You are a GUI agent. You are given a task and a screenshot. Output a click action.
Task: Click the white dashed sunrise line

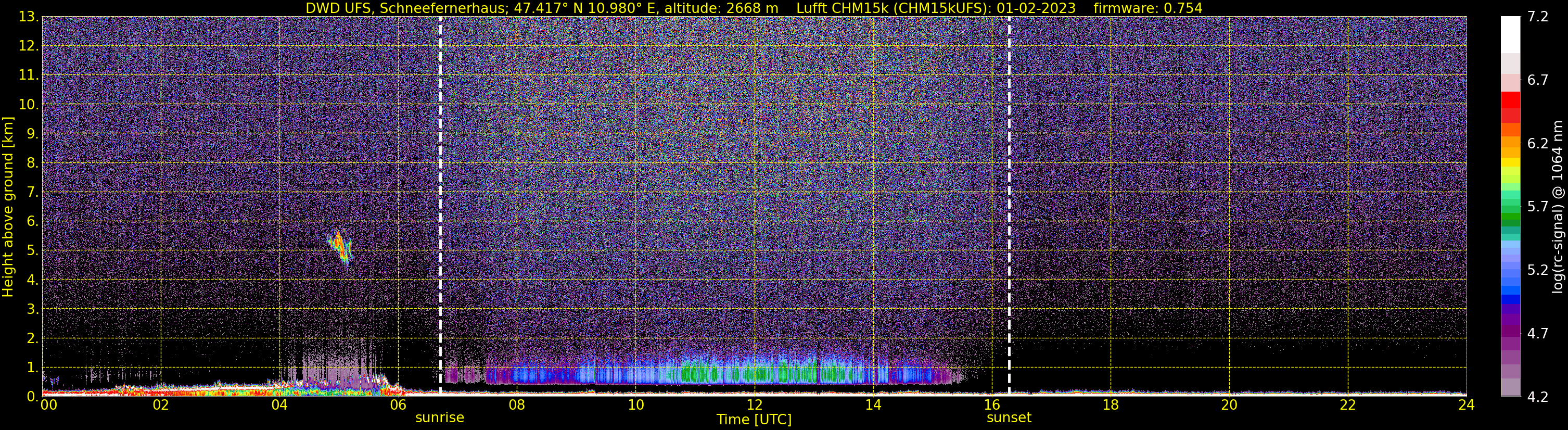click(x=440, y=206)
